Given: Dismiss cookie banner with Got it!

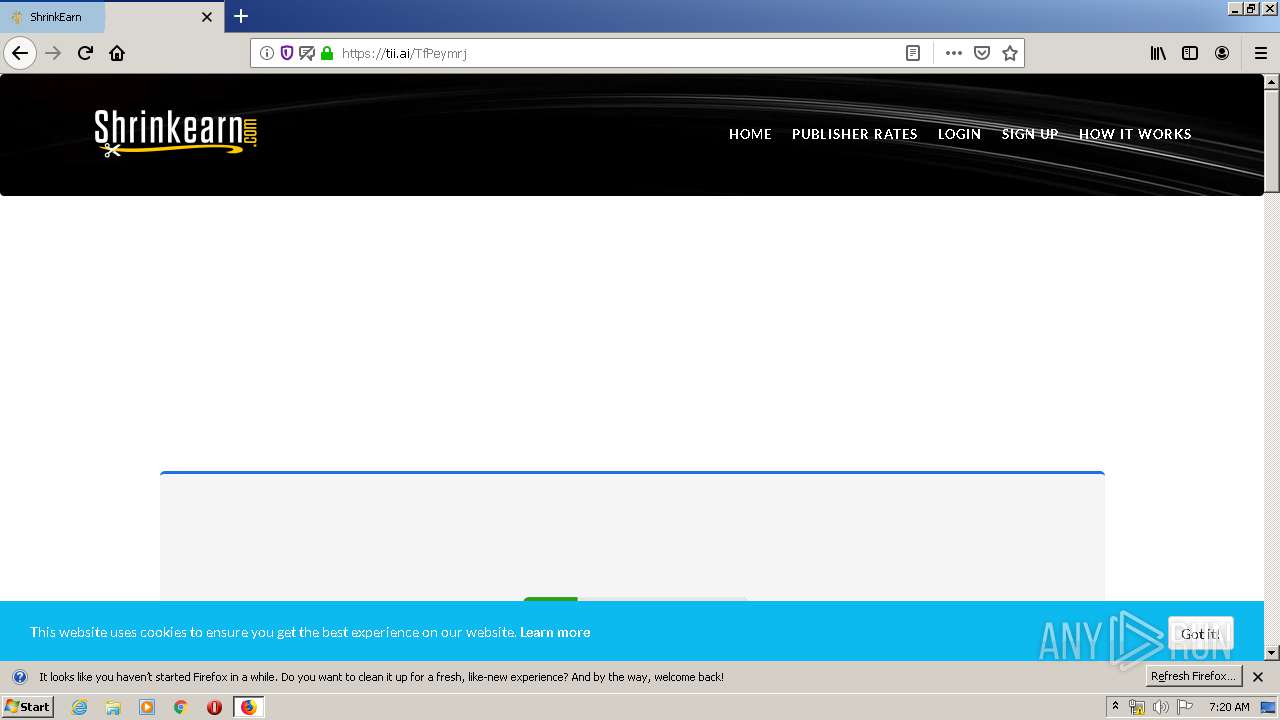Looking at the screenshot, I should click(x=1201, y=634).
